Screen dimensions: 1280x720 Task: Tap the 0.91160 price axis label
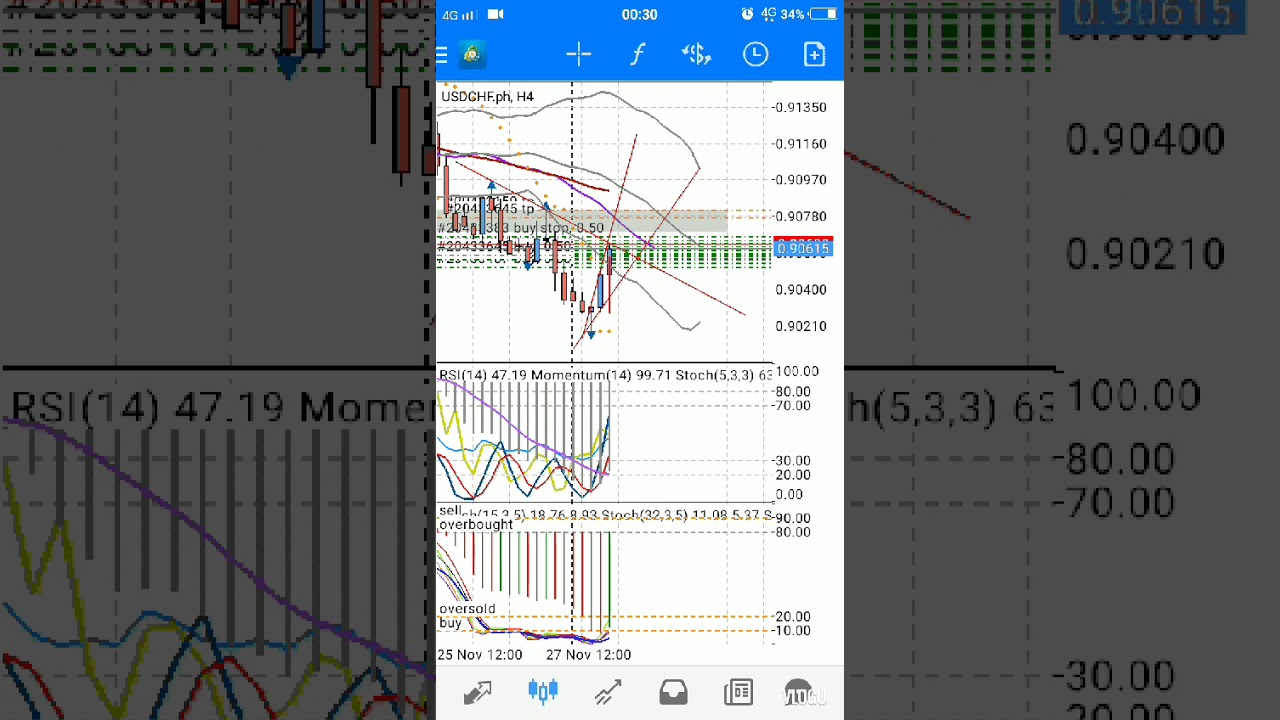point(801,144)
